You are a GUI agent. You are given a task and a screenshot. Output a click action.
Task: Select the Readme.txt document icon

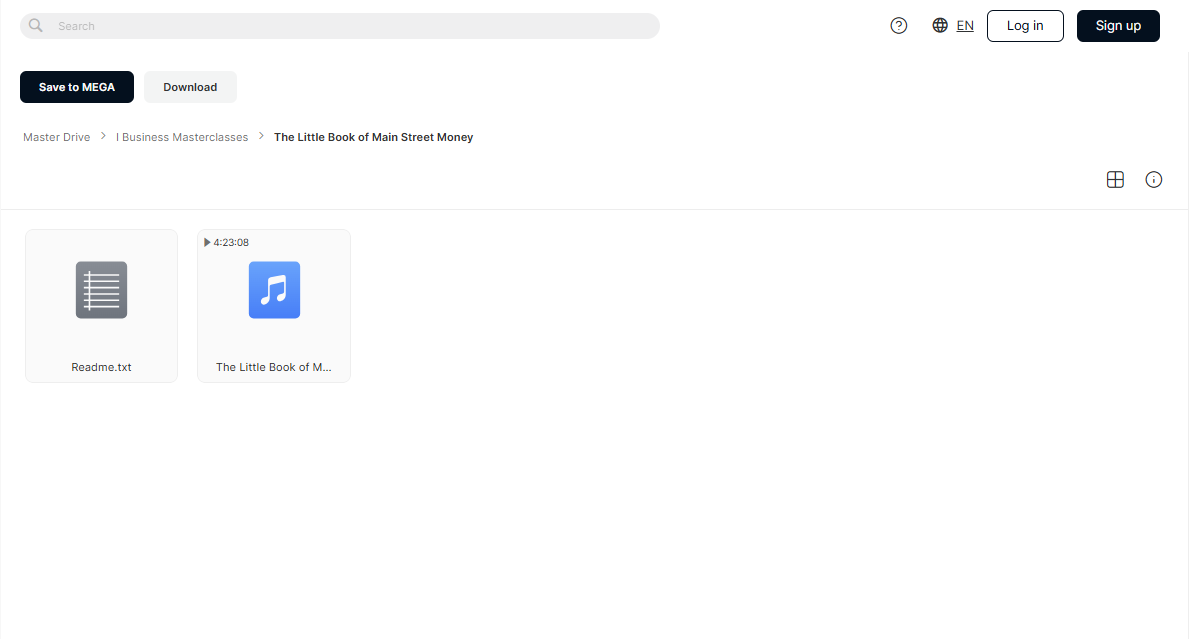[x=102, y=290]
